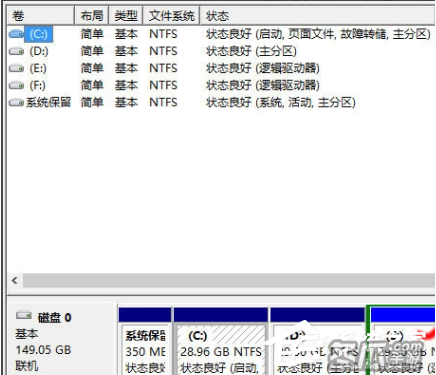Viewport: 436px width, 375px height.
Task: Click the 磁盘 0 基本 149.05 GB label
Action: 43,342
